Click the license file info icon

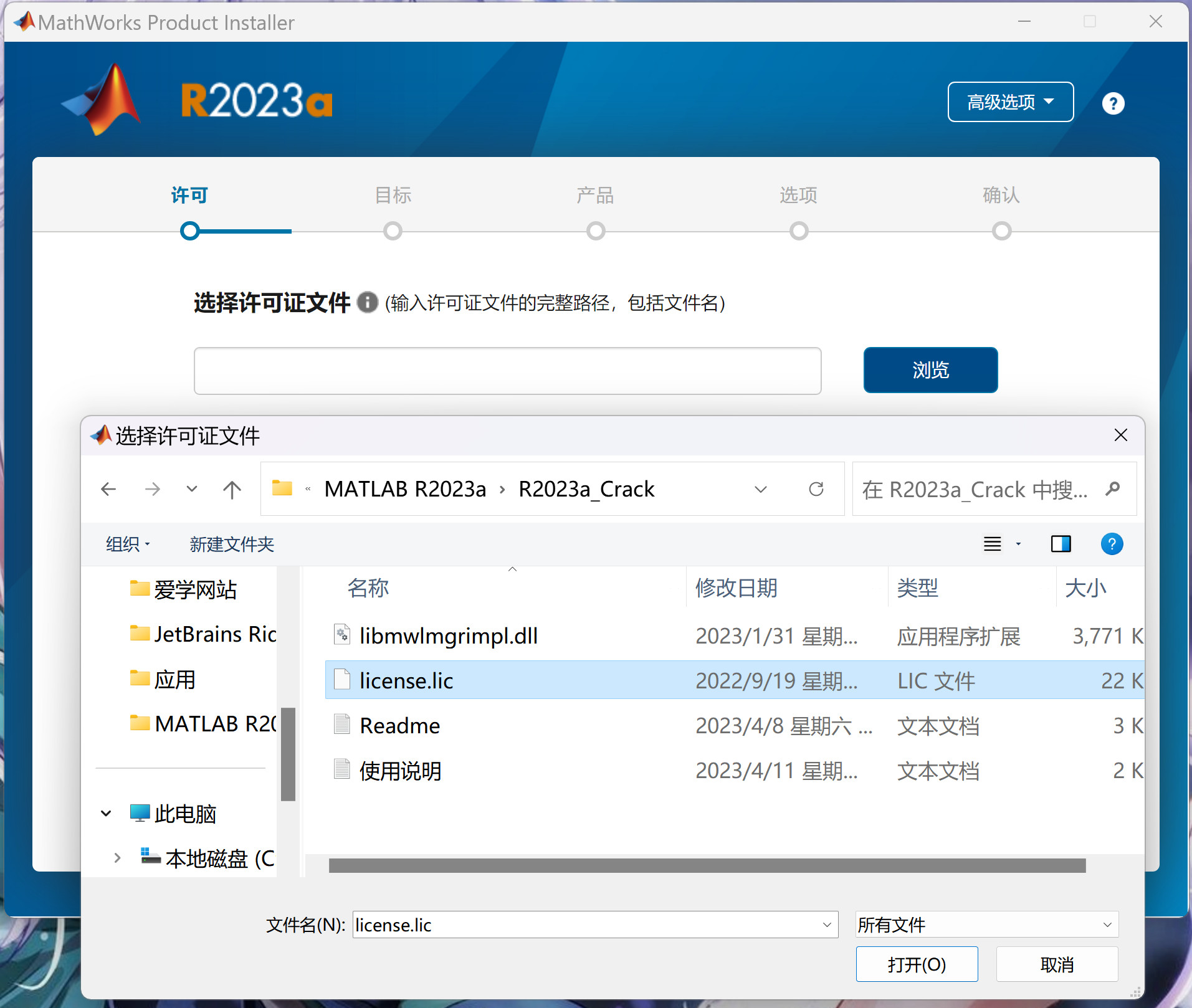(x=367, y=303)
